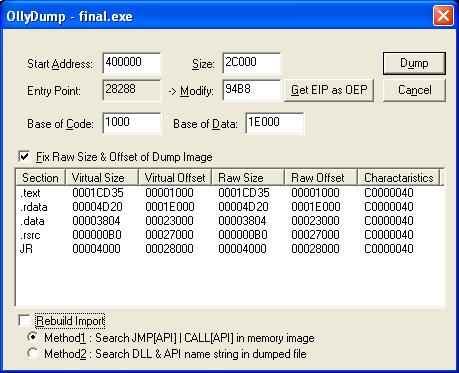This screenshot has width=459, height=373.
Task: Click the Cancel button
Action: pyautogui.click(x=414, y=90)
